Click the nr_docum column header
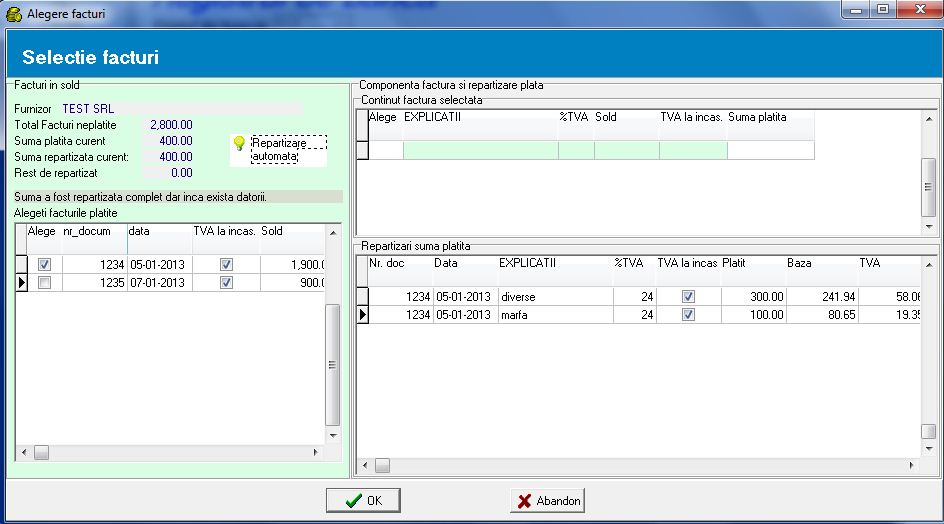 (x=92, y=232)
